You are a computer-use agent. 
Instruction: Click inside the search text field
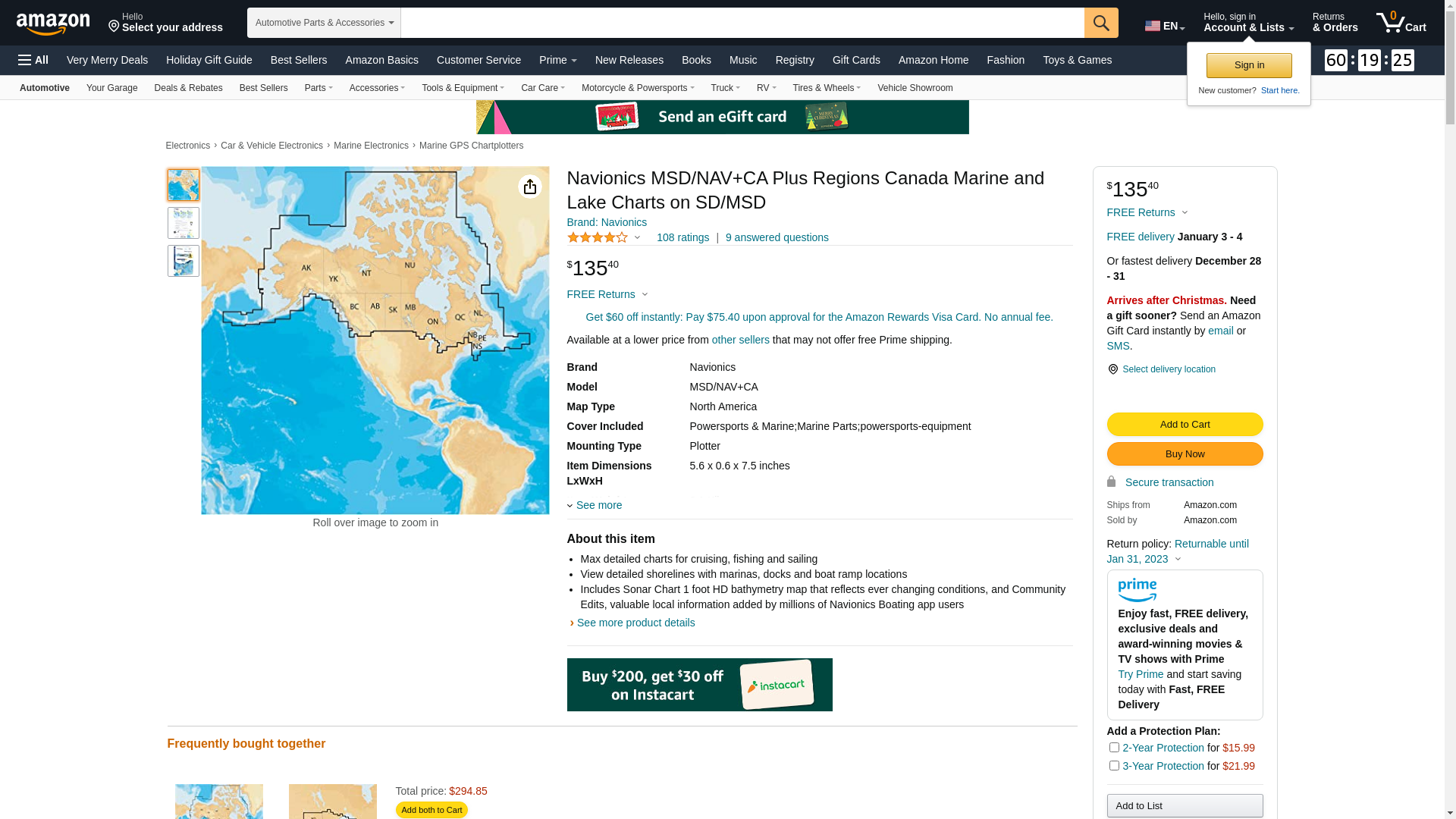tap(742, 23)
